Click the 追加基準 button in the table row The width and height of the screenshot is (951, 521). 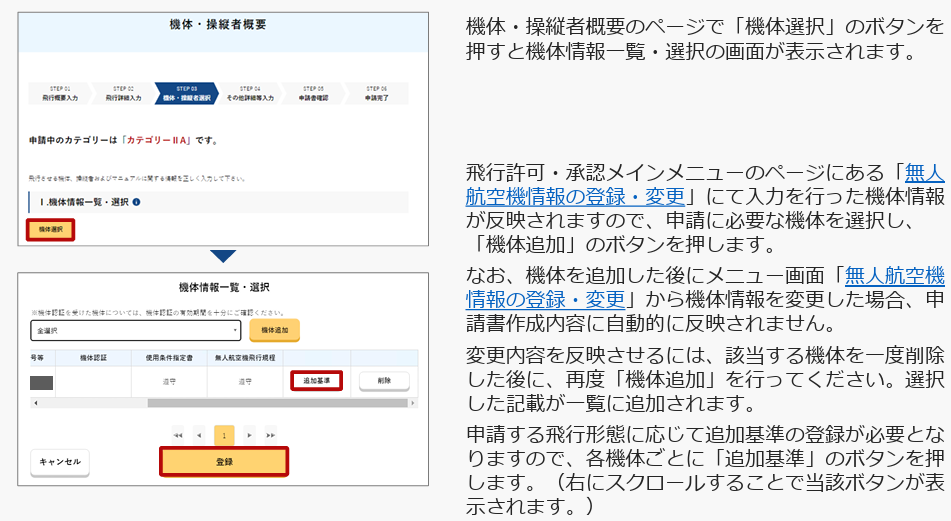[x=317, y=381]
